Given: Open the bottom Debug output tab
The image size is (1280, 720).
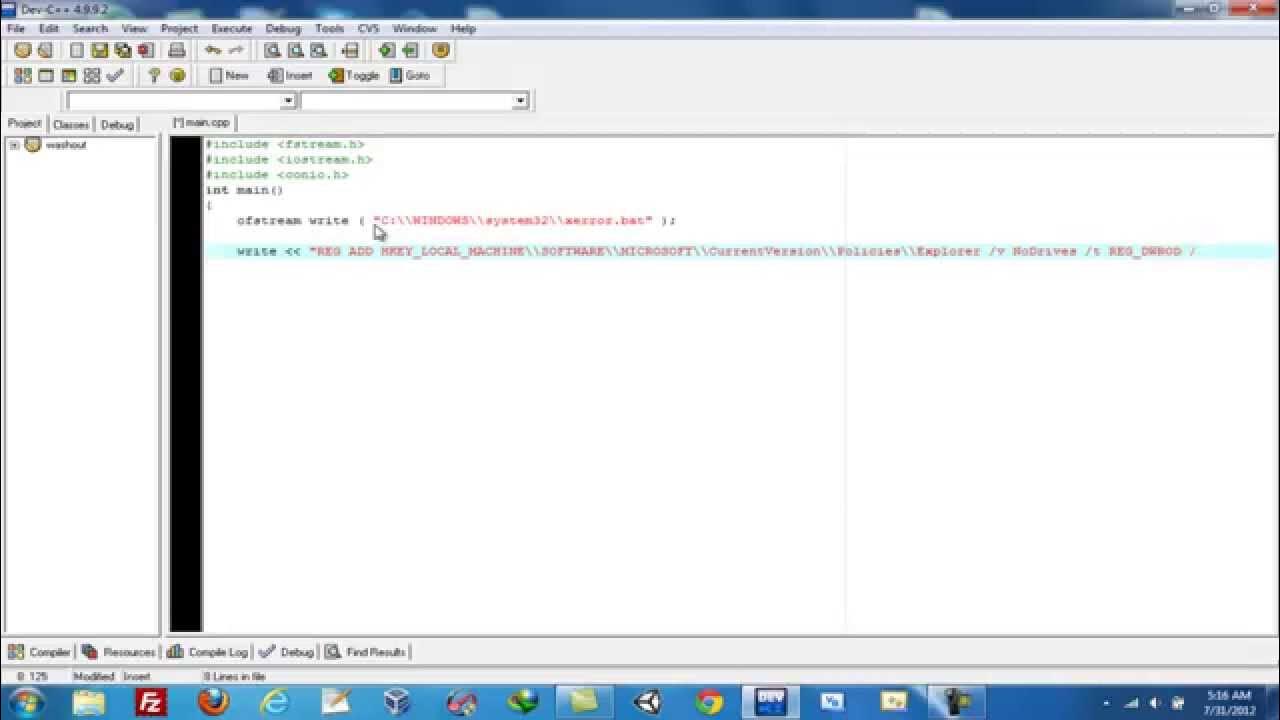Looking at the screenshot, I should 287,652.
